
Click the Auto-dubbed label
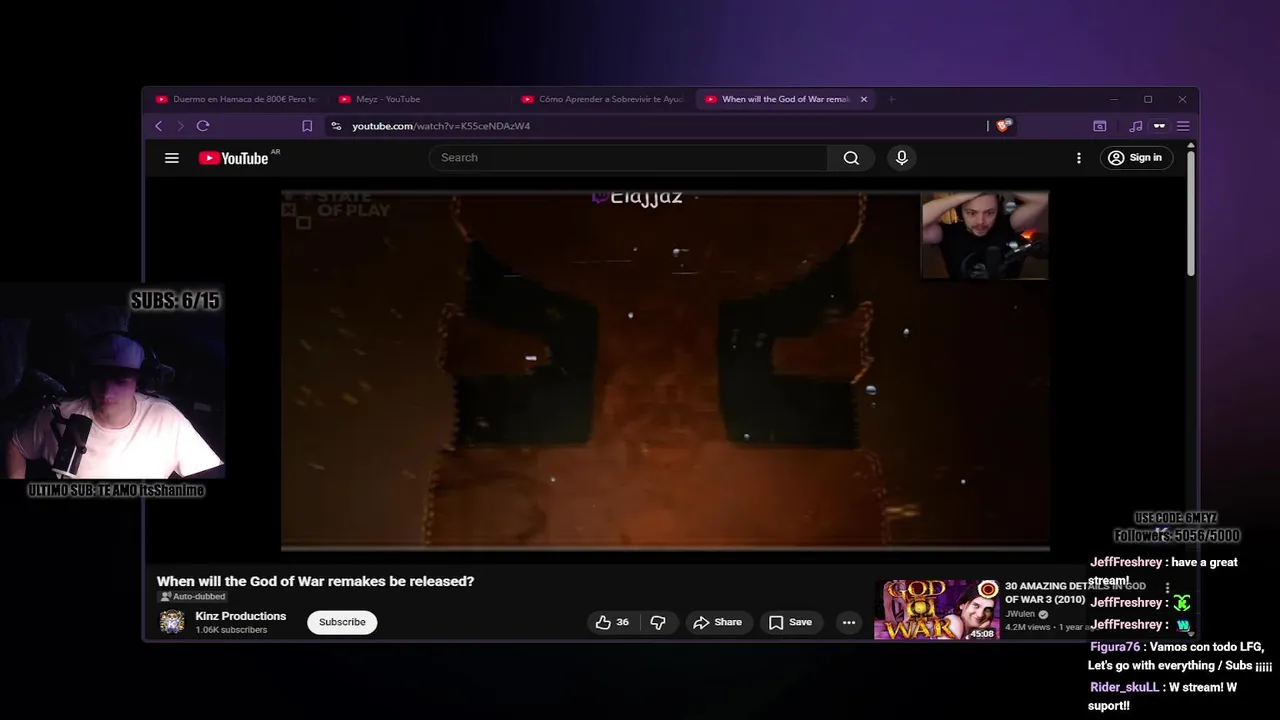[x=193, y=597]
